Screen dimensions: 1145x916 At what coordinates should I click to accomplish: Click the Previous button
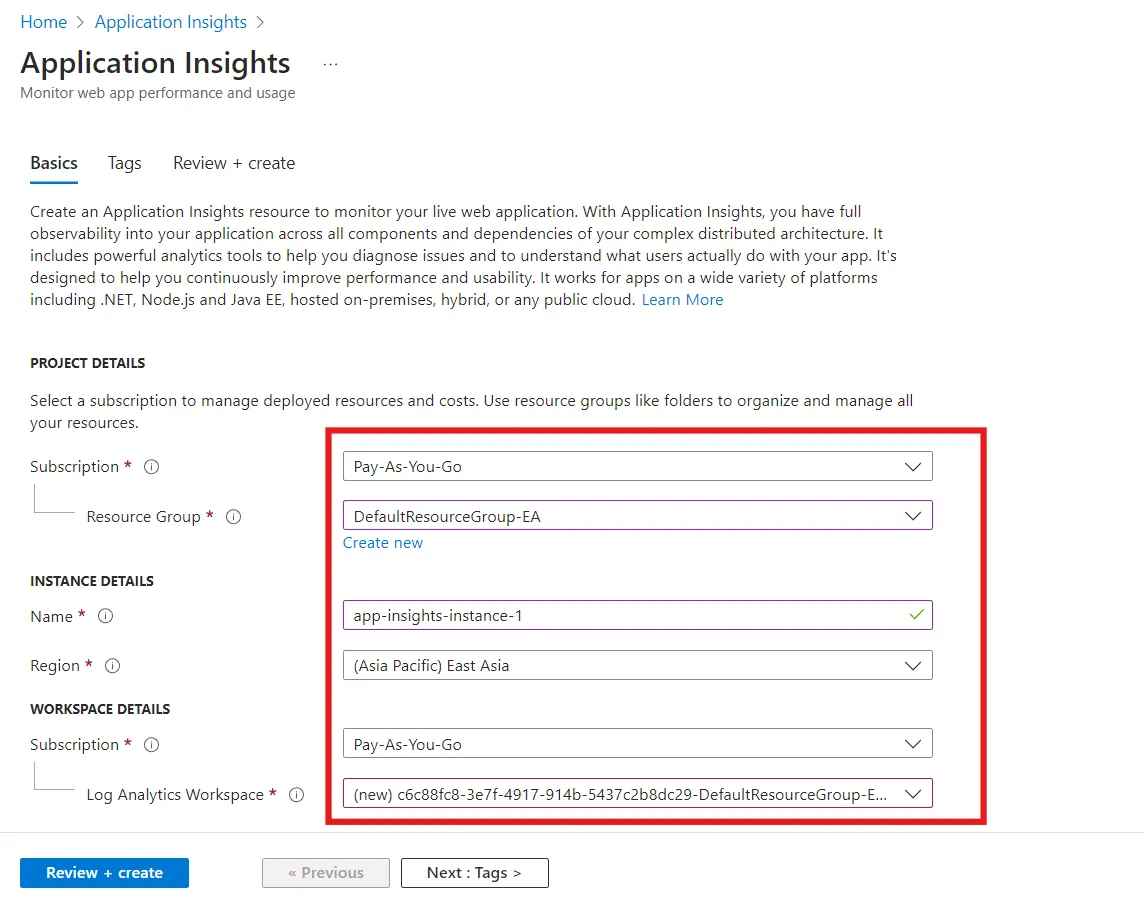326,873
